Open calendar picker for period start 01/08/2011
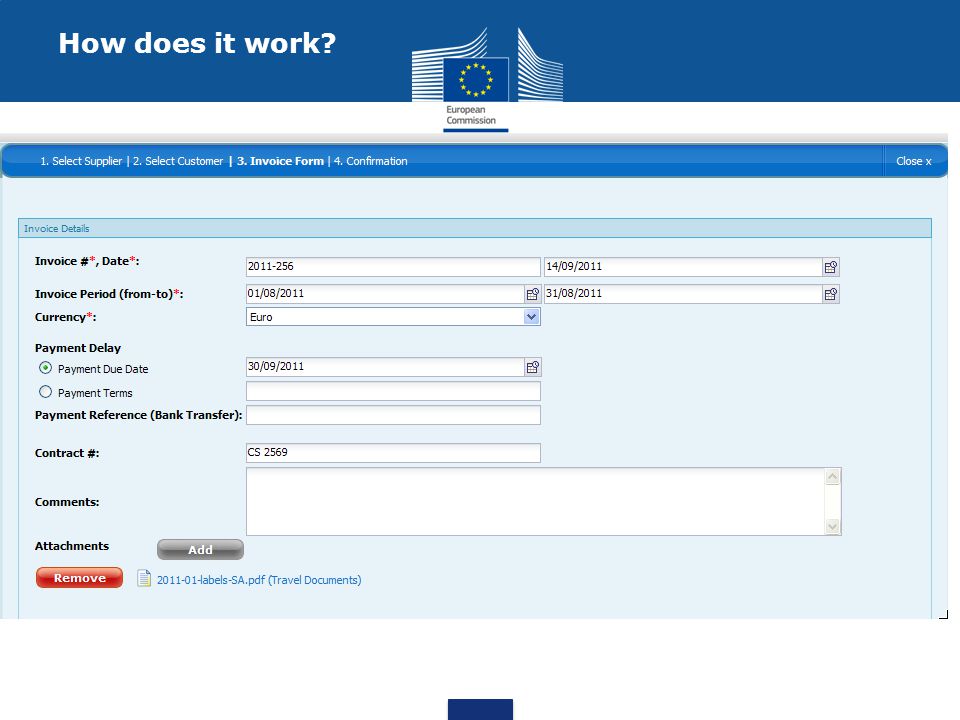This screenshot has height=720, width=960. [x=533, y=294]
